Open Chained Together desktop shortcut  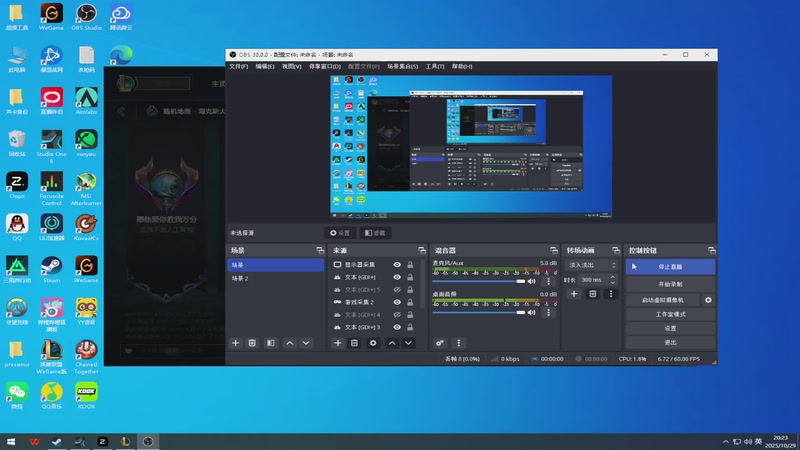tap(86, 357)
